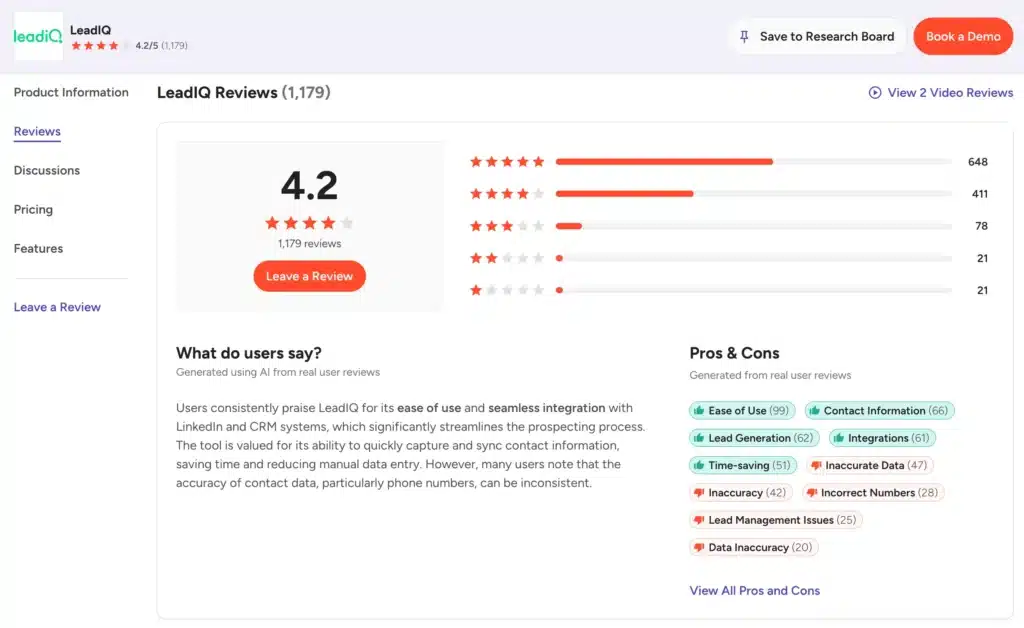Click the Inaccurate Data (47) tag
Image resolution: width=1024 pixels, height=628 pixels.
pos(870,465)
